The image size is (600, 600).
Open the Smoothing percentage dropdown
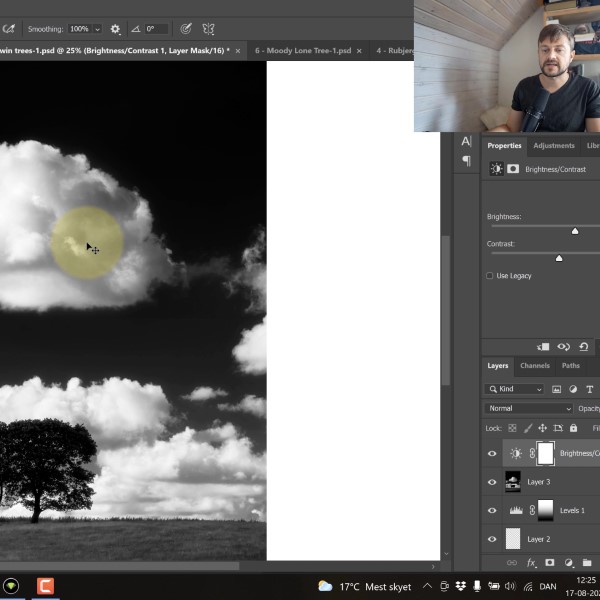point(97,29)
